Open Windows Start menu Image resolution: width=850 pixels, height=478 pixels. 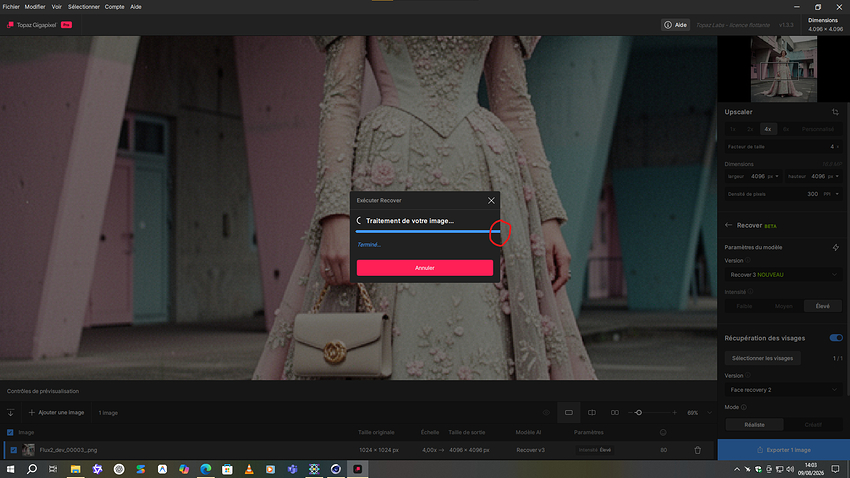10,469
